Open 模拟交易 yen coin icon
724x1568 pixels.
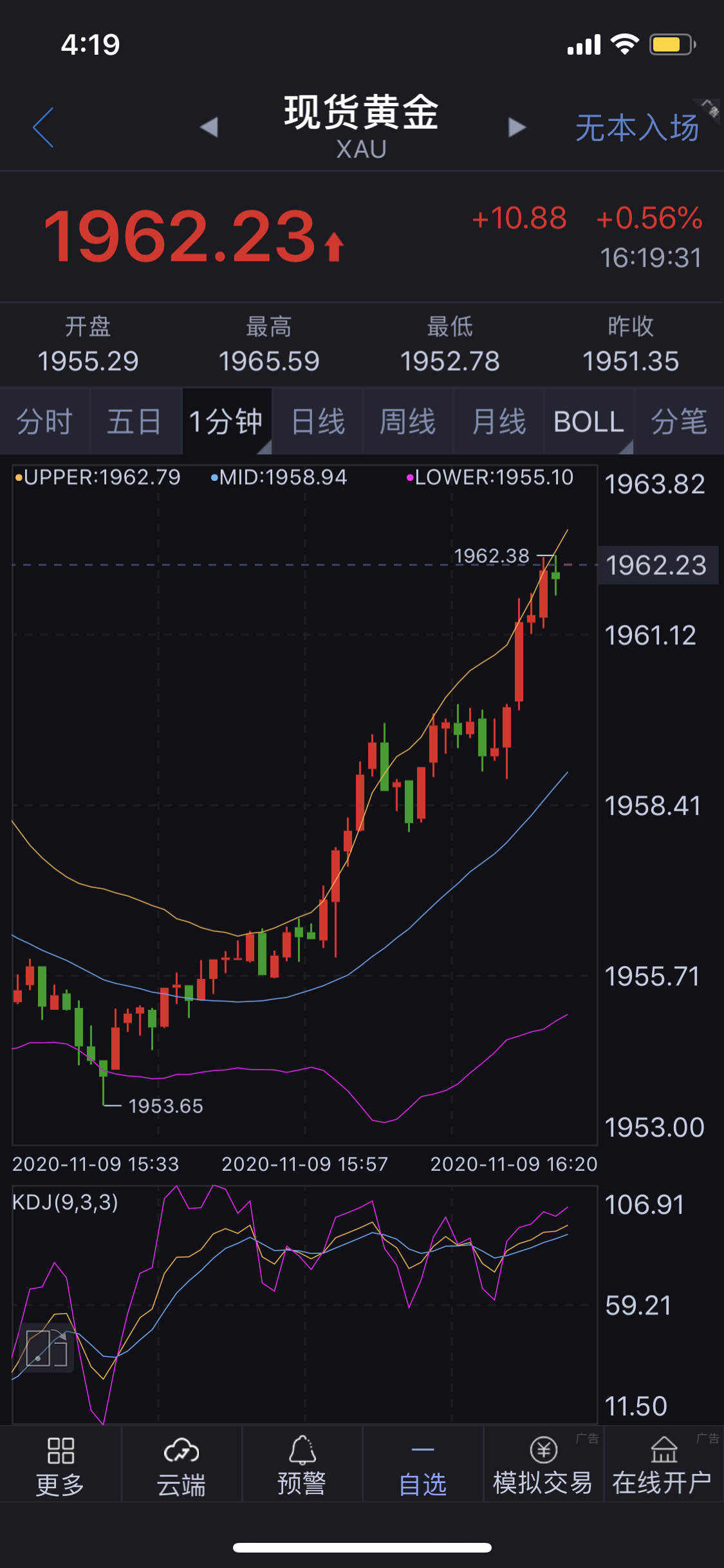543,1450
